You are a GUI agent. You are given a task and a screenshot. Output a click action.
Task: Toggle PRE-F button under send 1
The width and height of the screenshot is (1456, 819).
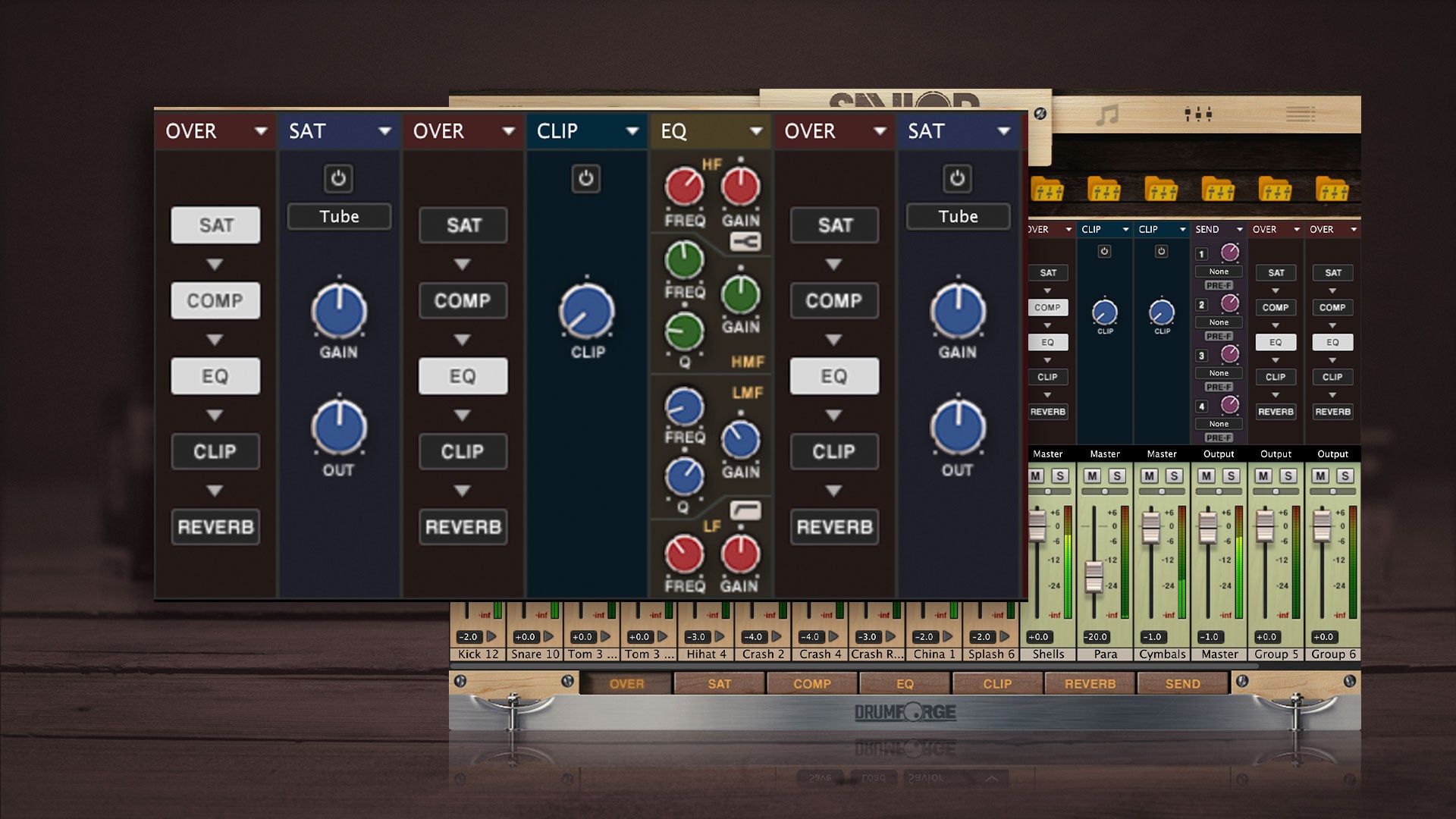tap(1219, 286)
